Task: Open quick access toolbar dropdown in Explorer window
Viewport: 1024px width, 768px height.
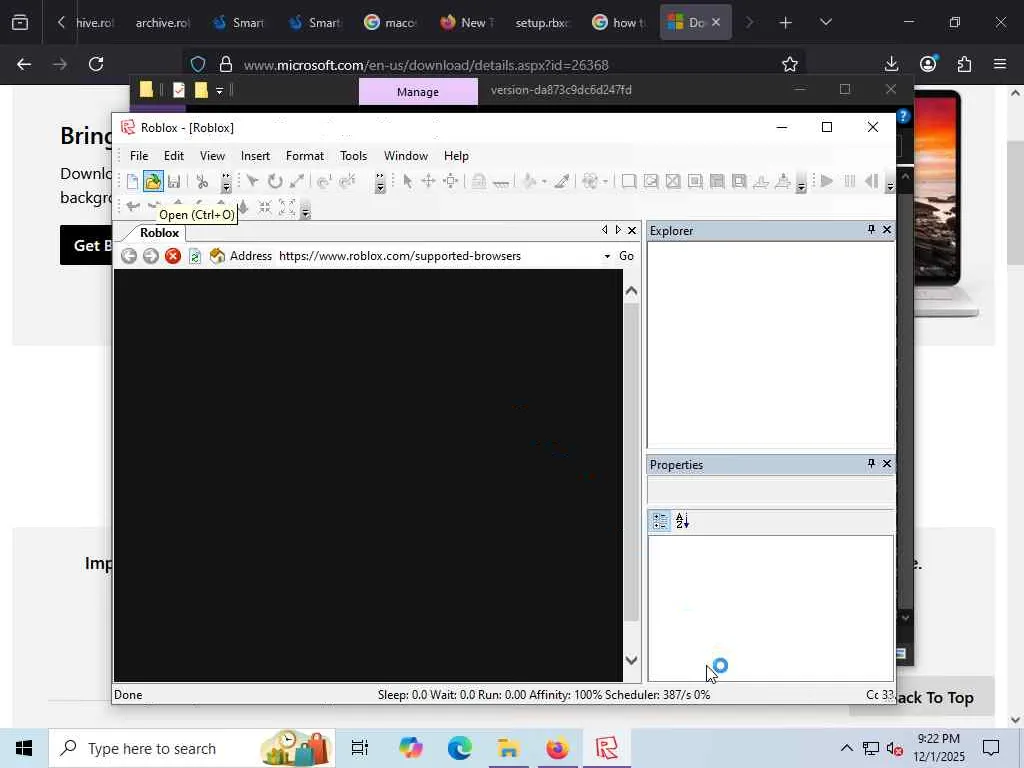Action: (x=219, y=91)
